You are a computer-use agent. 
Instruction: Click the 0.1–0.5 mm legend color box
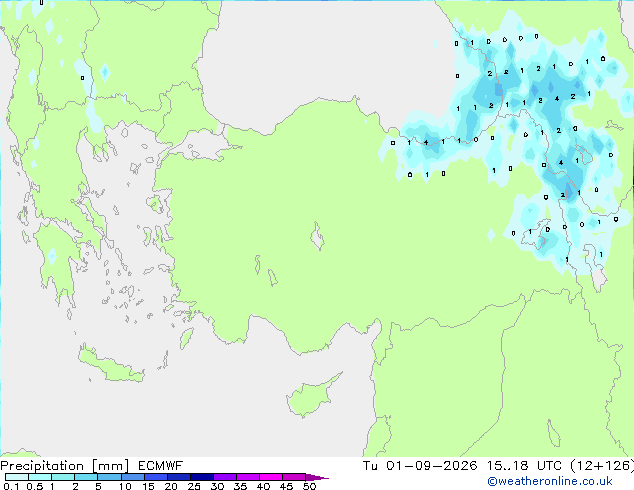[x=17, y=477]
